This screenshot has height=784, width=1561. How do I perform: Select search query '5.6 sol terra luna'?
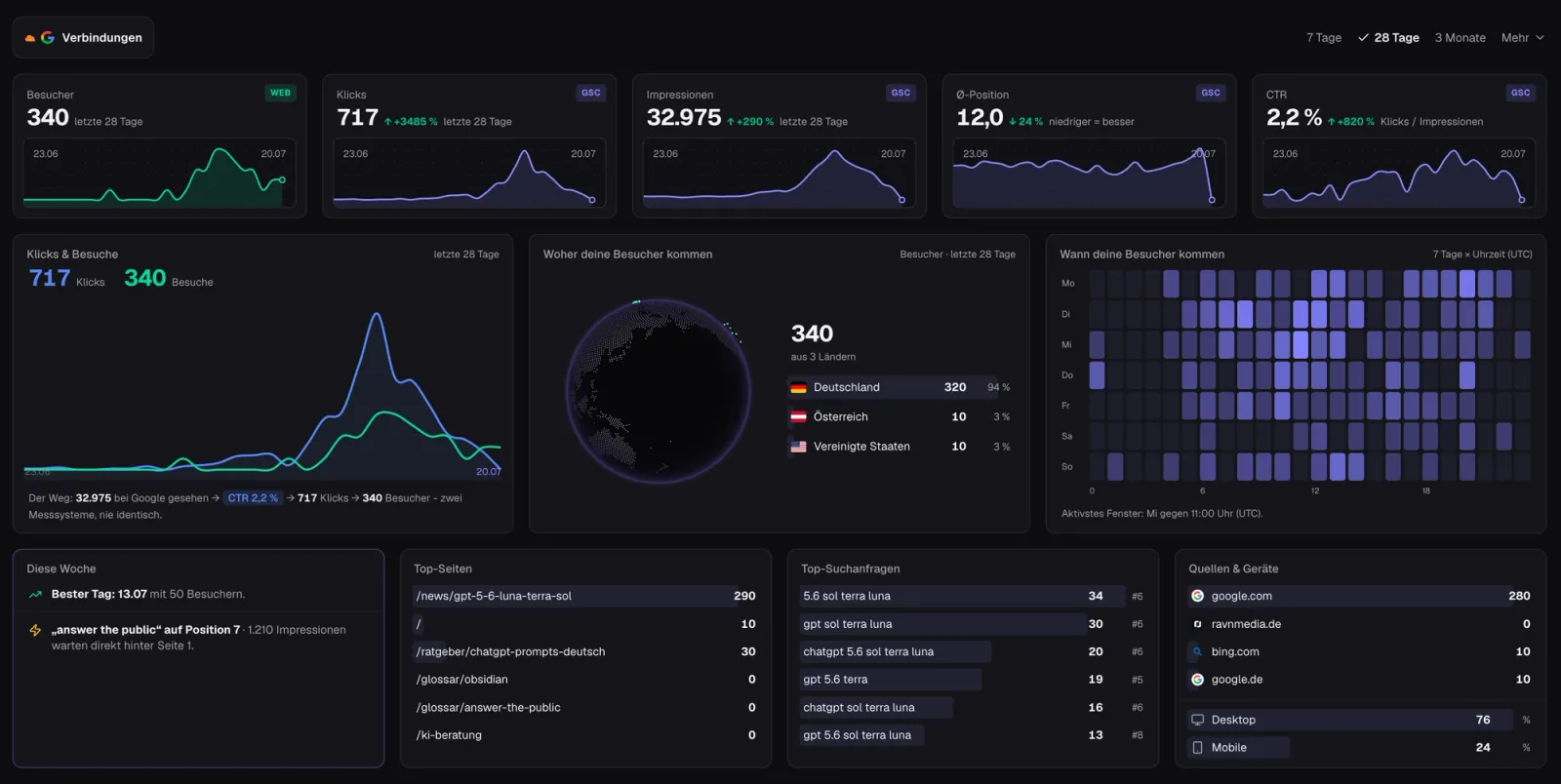973,596
